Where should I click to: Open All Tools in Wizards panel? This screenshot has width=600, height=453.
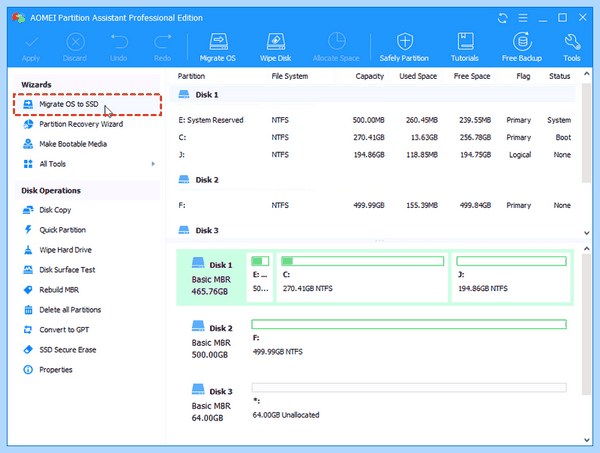point(52,164)
